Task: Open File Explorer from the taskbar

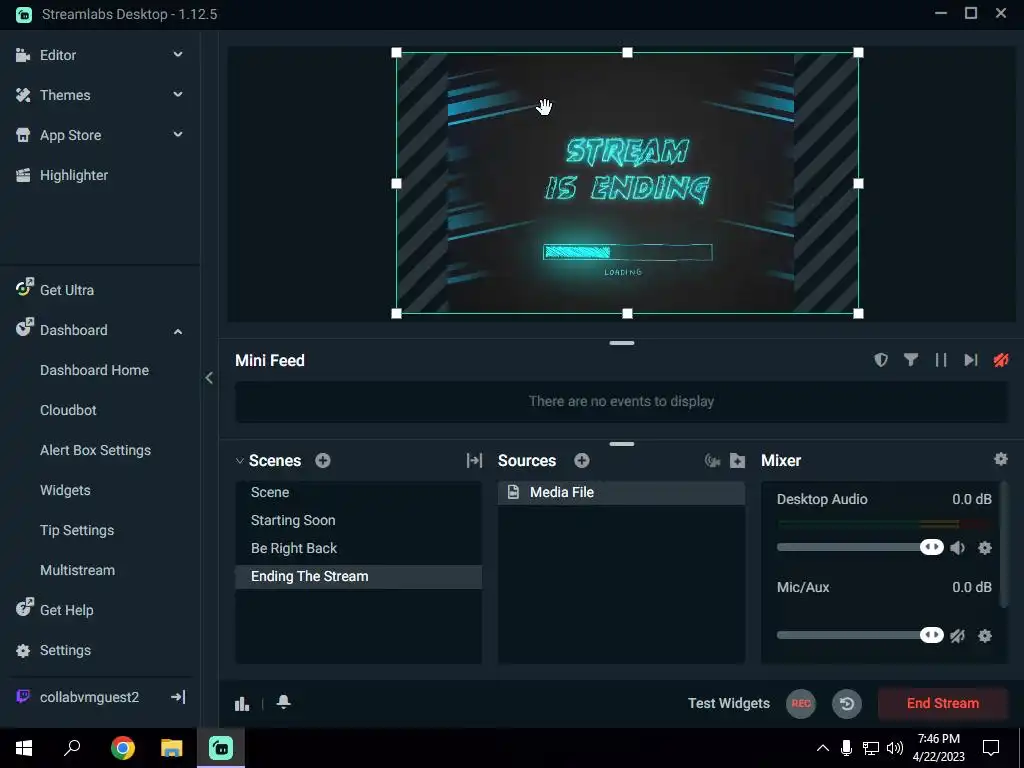Action: (x=172, y=748)
